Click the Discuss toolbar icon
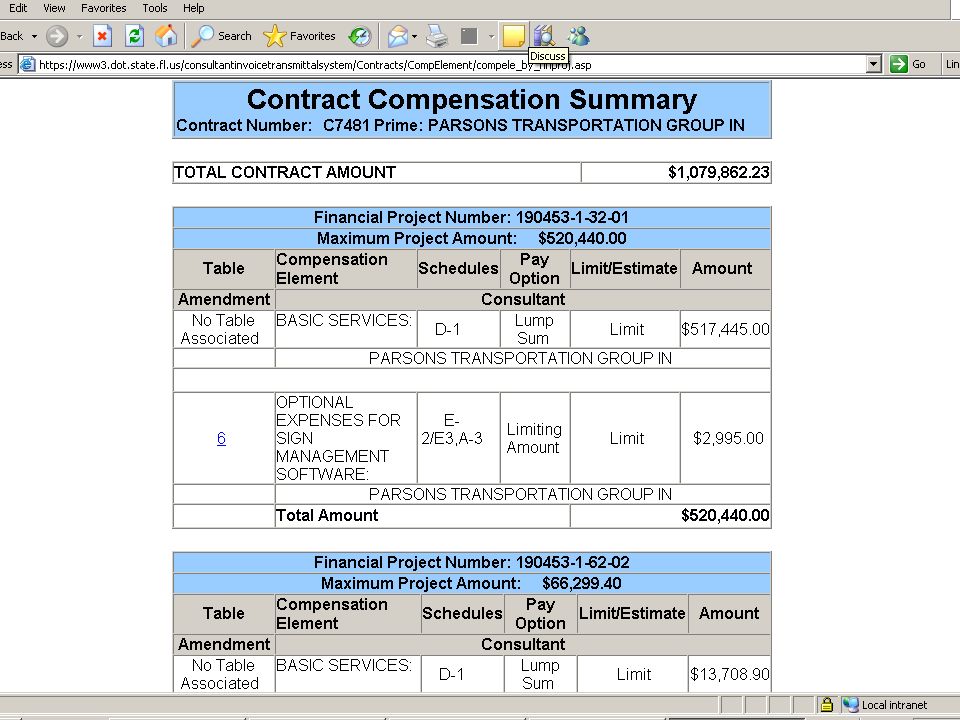960x720 pixels. tap(544, 36)
